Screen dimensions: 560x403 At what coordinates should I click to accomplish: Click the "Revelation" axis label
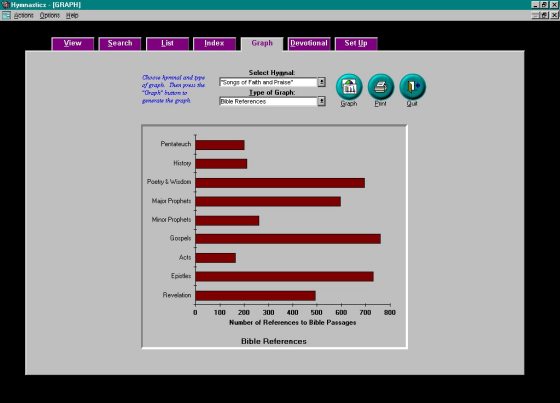point(177,295)
